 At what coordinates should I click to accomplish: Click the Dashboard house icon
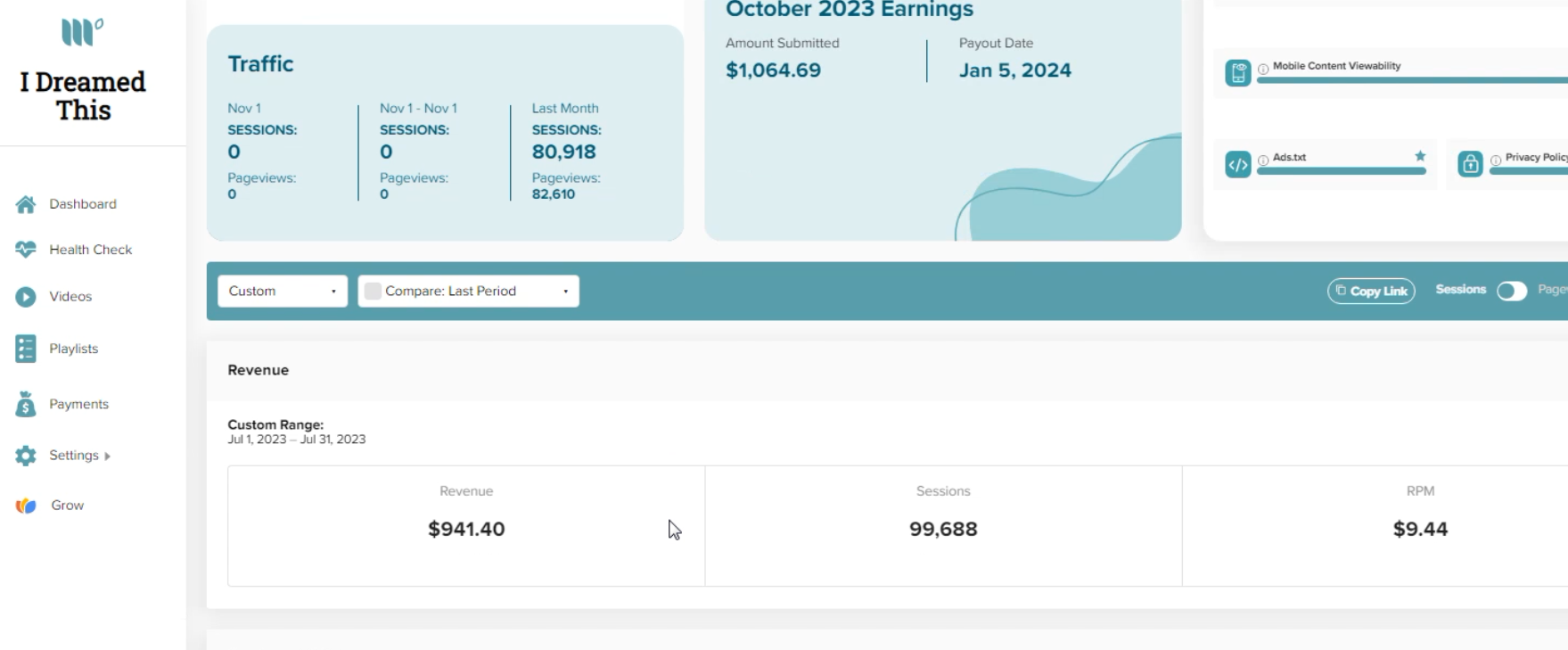pos(26,204)
